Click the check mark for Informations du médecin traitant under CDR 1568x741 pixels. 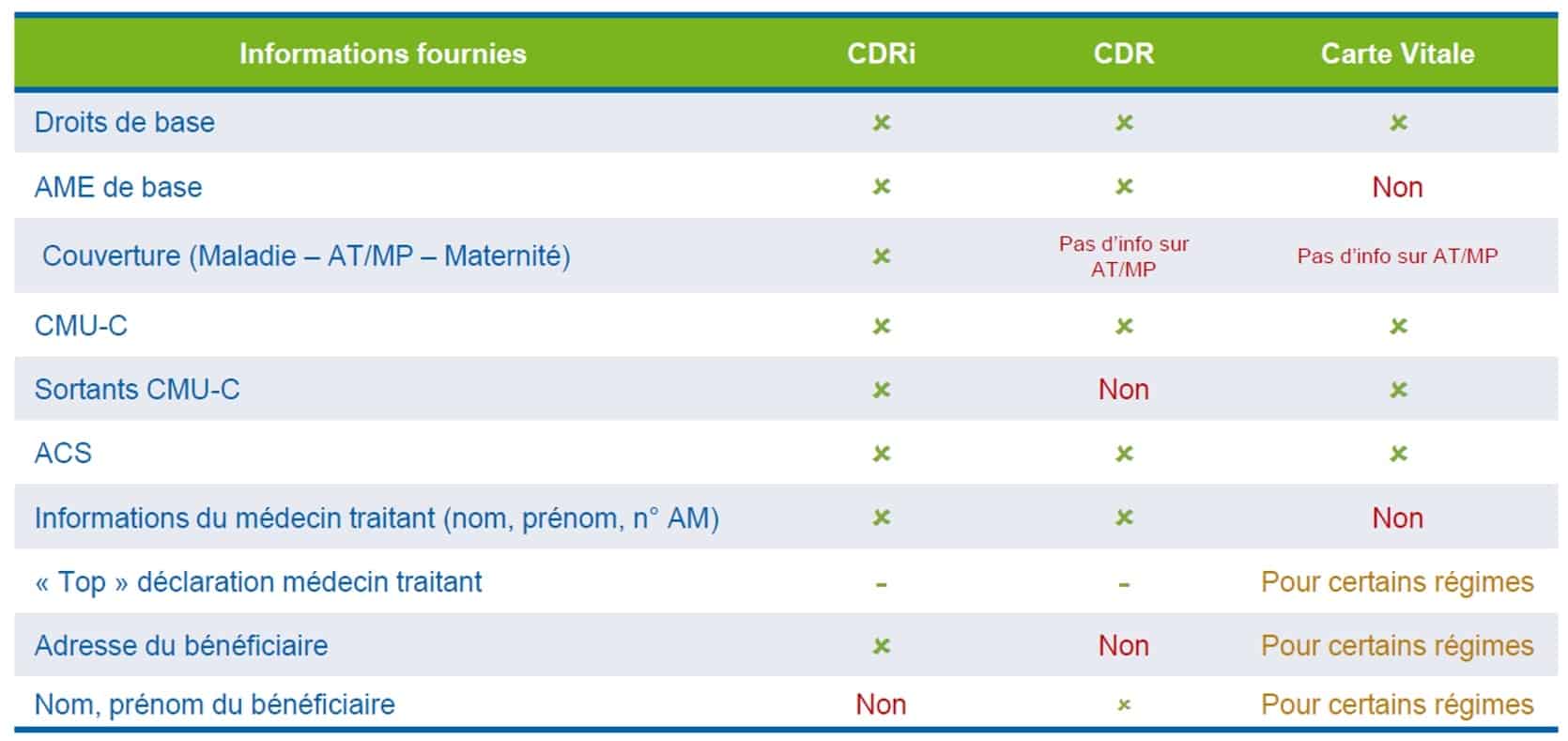pyautogui.click(x=1124, y=517)
